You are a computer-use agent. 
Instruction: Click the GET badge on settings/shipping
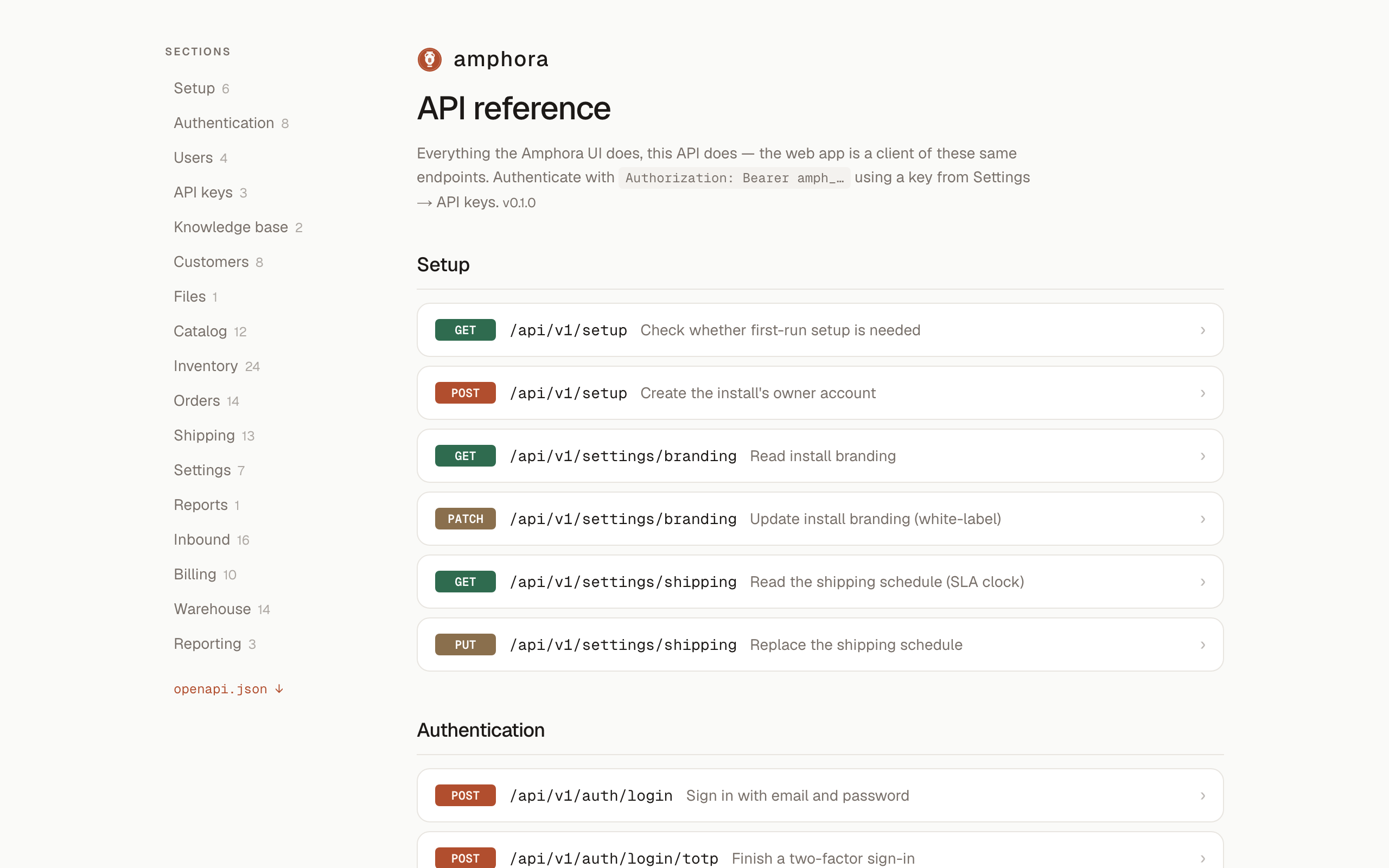coord(465,582)
